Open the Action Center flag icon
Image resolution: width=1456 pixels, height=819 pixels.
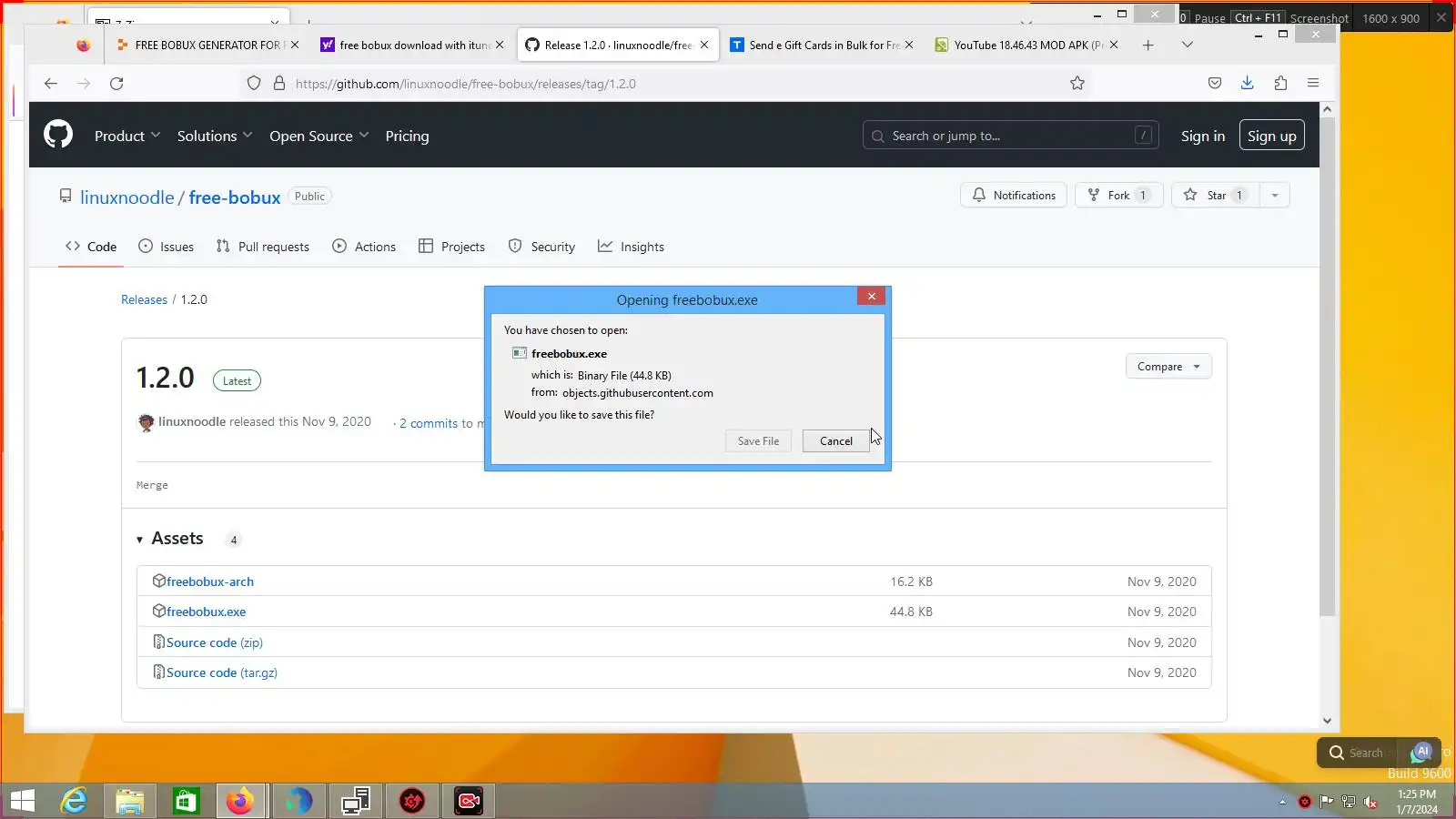click(1327, 802)
